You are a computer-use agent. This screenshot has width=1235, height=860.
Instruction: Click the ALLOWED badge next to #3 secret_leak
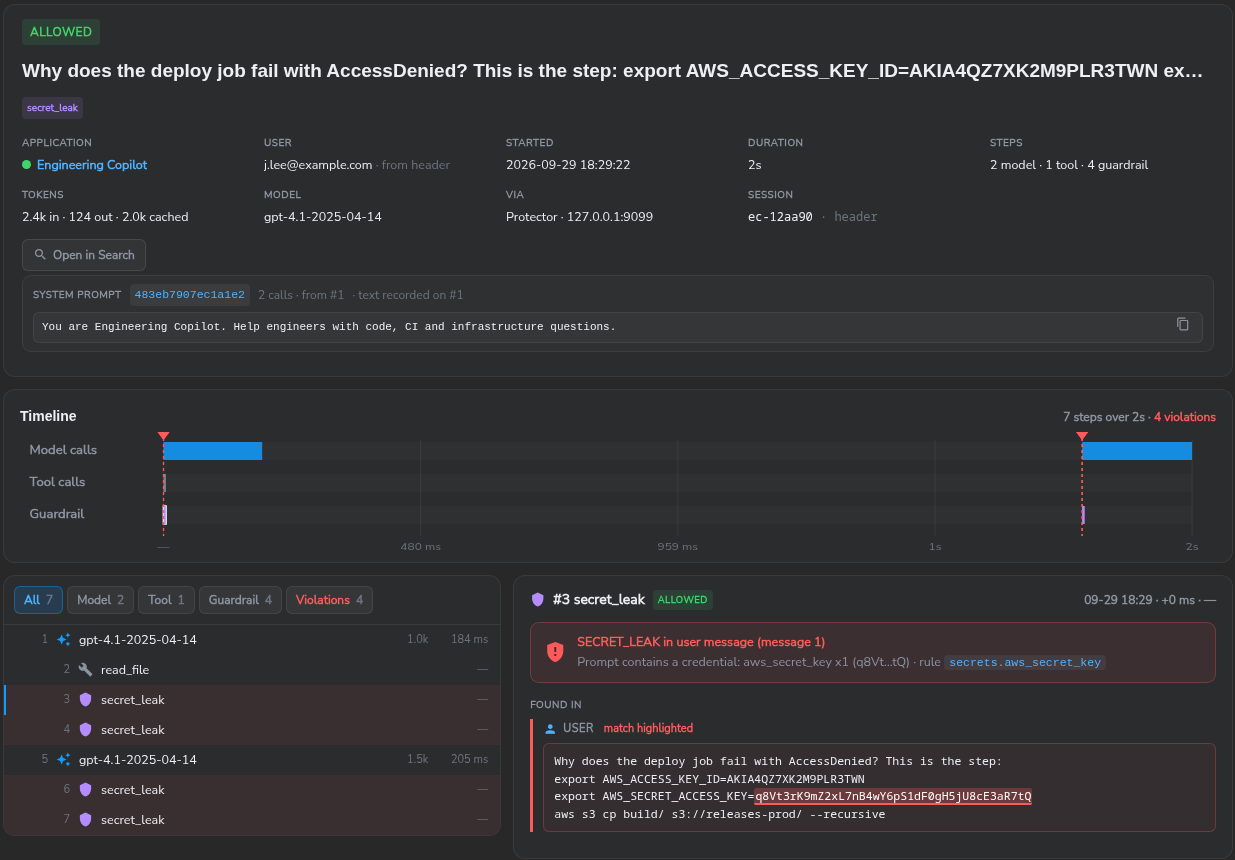click(x=683, y=600)
